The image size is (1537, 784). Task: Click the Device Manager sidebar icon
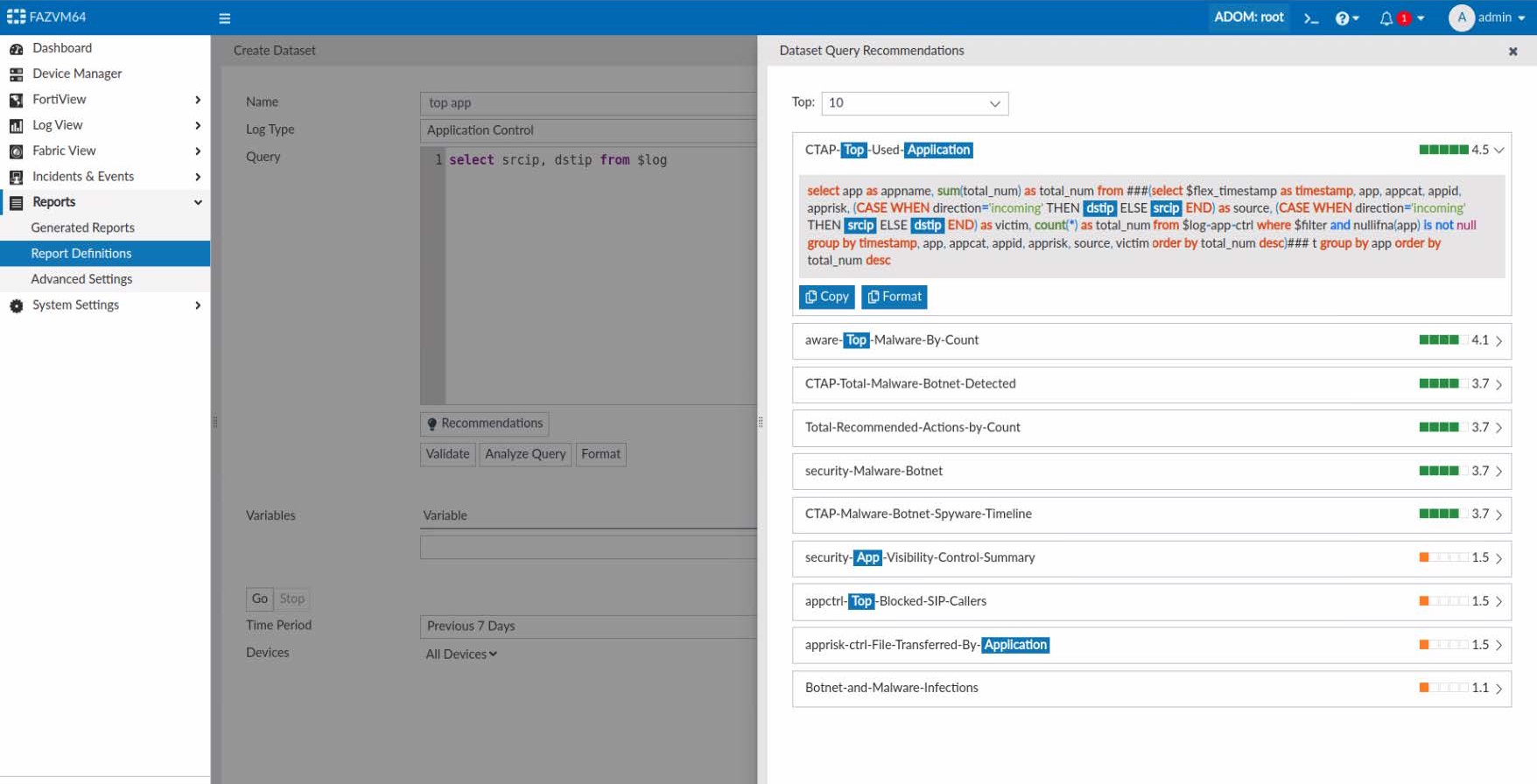16,74
